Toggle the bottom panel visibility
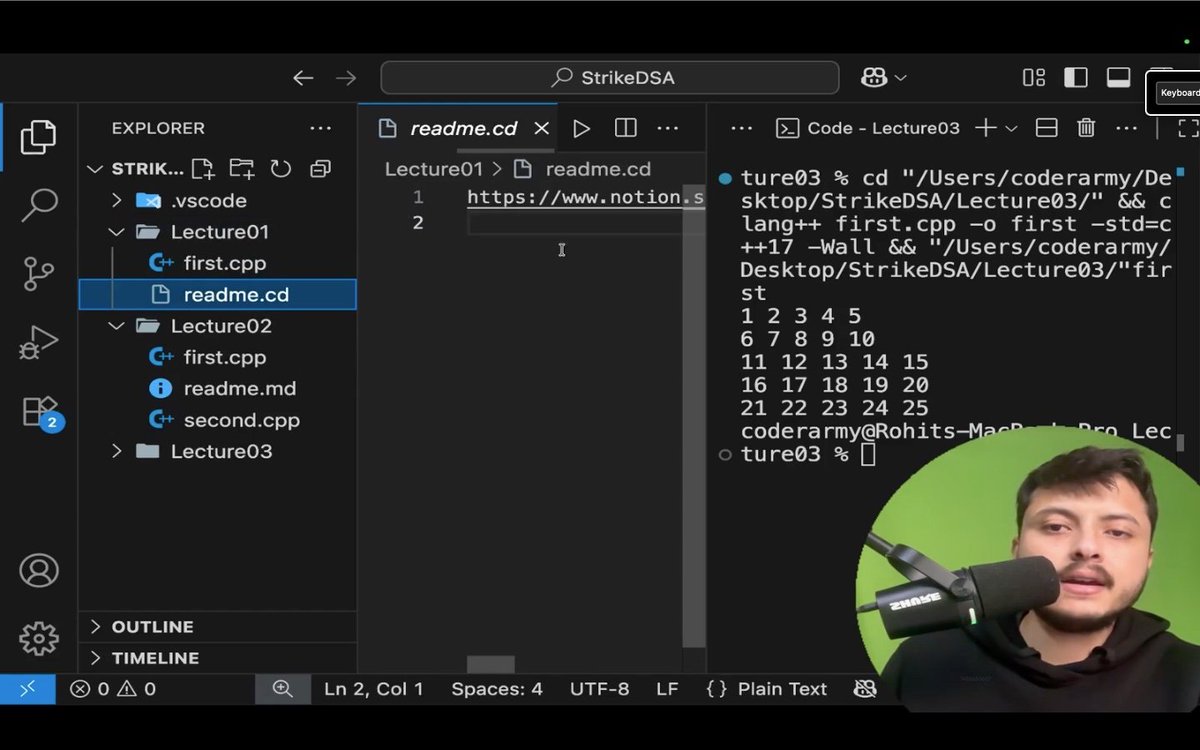Viewport: 1200px width, 750px height. (x=1118, y=77)
